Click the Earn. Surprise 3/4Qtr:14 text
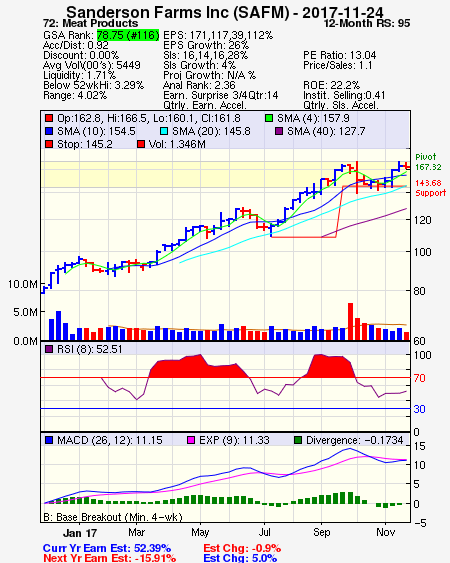 point(221,96)
